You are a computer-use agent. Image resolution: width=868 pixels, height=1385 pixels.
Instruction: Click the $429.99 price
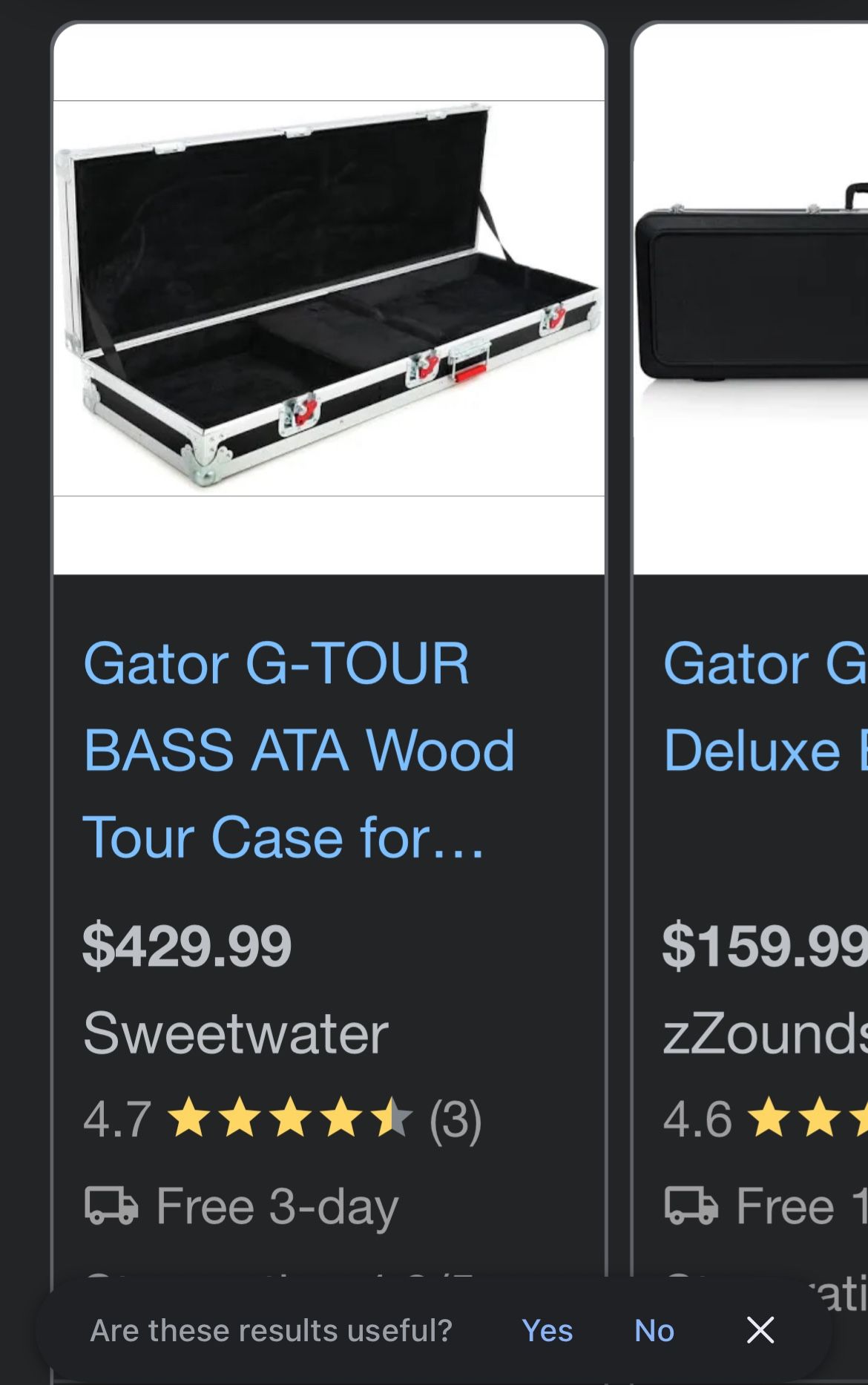pyautogui.click(x=187, y=946)
